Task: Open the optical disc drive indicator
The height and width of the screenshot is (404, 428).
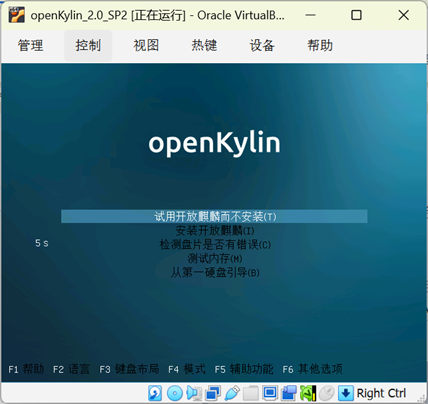Action: (x=175, y=393)
